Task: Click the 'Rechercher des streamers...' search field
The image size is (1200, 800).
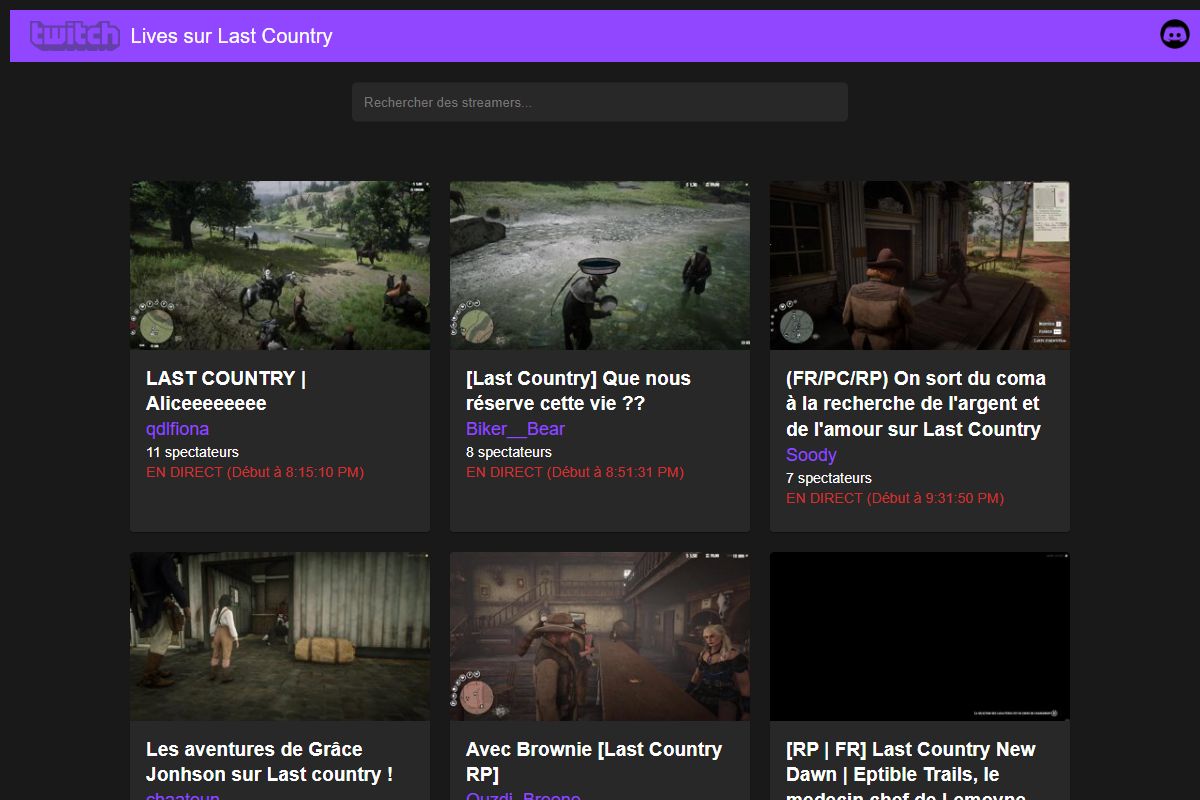Action: [x=599, y=101]
